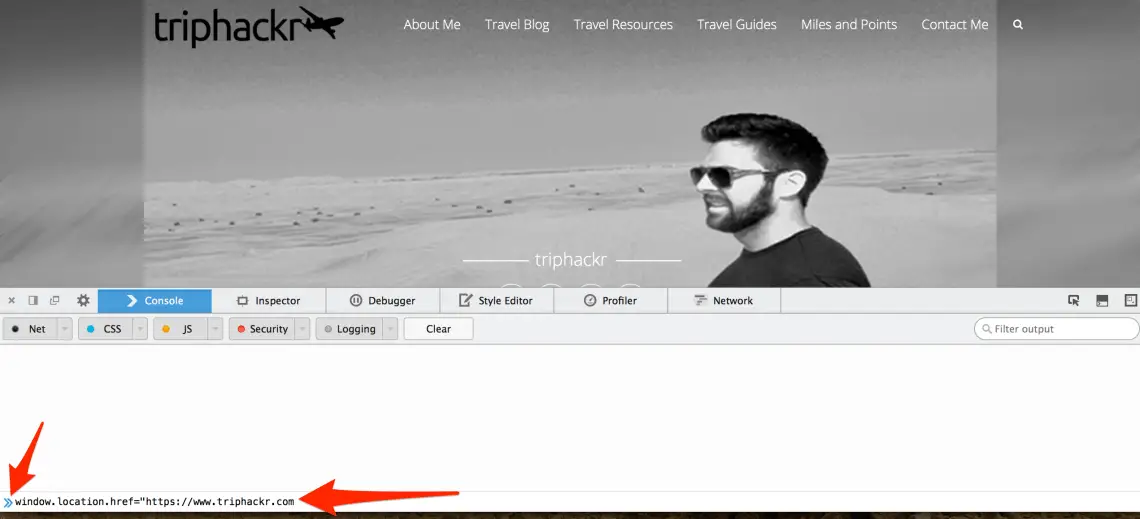Go to Miles and Points page
The image size is (1140, 519).
tap(849, 25)
